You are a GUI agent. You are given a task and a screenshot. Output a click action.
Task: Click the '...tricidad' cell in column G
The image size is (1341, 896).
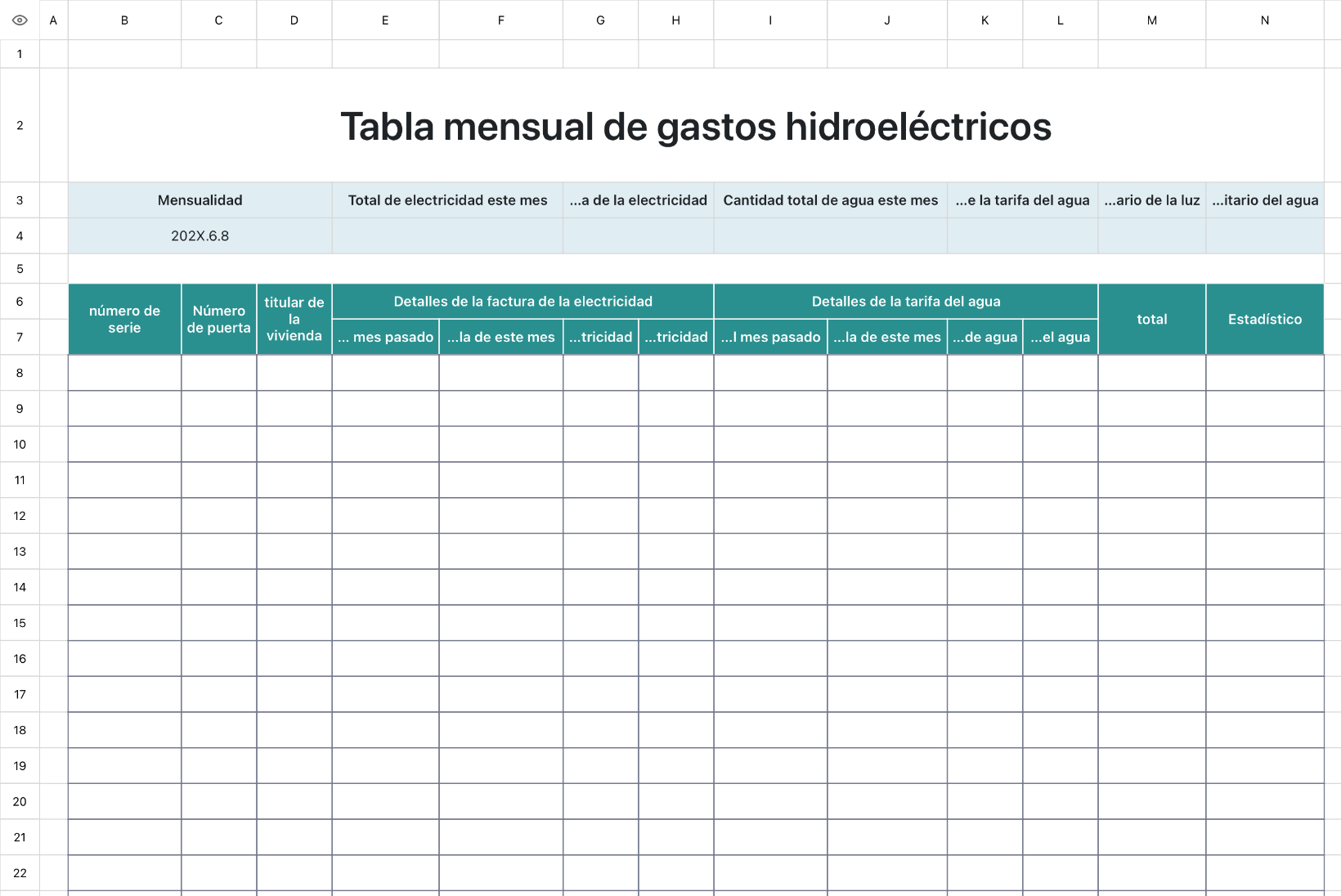pyautogui.click(x=600, y=337)
